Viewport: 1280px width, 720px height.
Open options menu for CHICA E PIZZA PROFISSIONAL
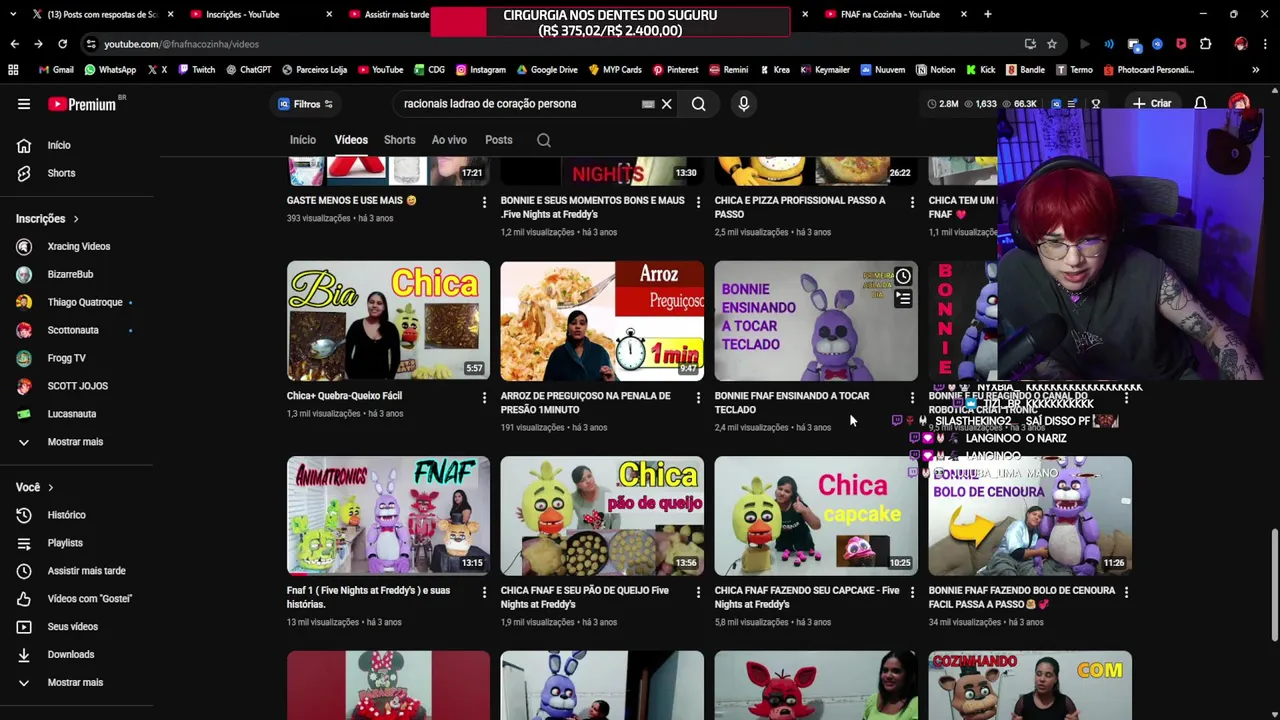pos(912,202)
